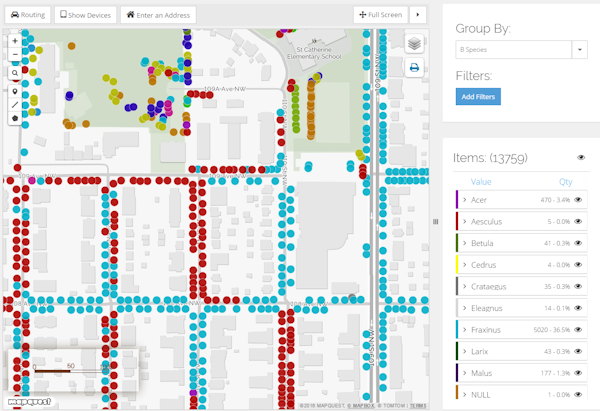Toggle visibility of Acer species
This screenshot has height=411, width=600.
pyautogui.click(x=578, y=200)
